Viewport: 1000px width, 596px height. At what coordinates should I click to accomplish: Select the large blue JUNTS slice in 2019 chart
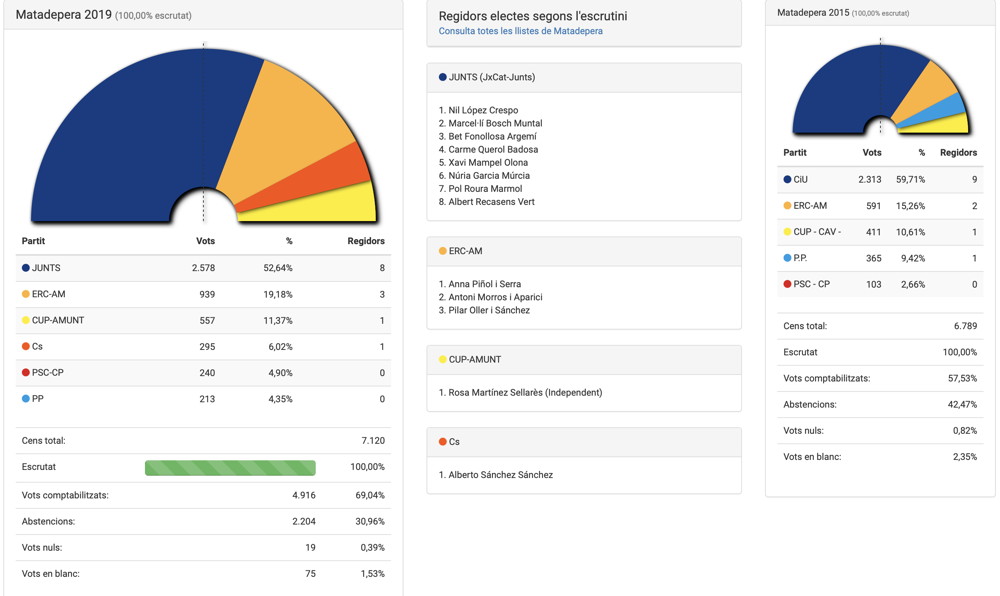point(130,130)
